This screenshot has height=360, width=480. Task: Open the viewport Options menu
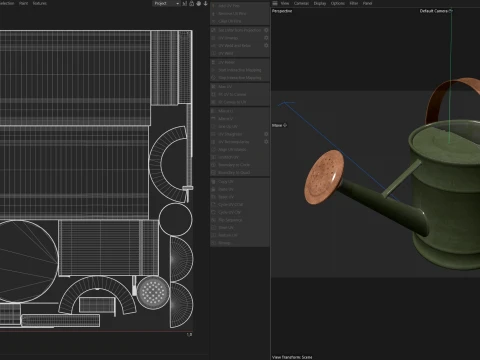coord(338,3)
